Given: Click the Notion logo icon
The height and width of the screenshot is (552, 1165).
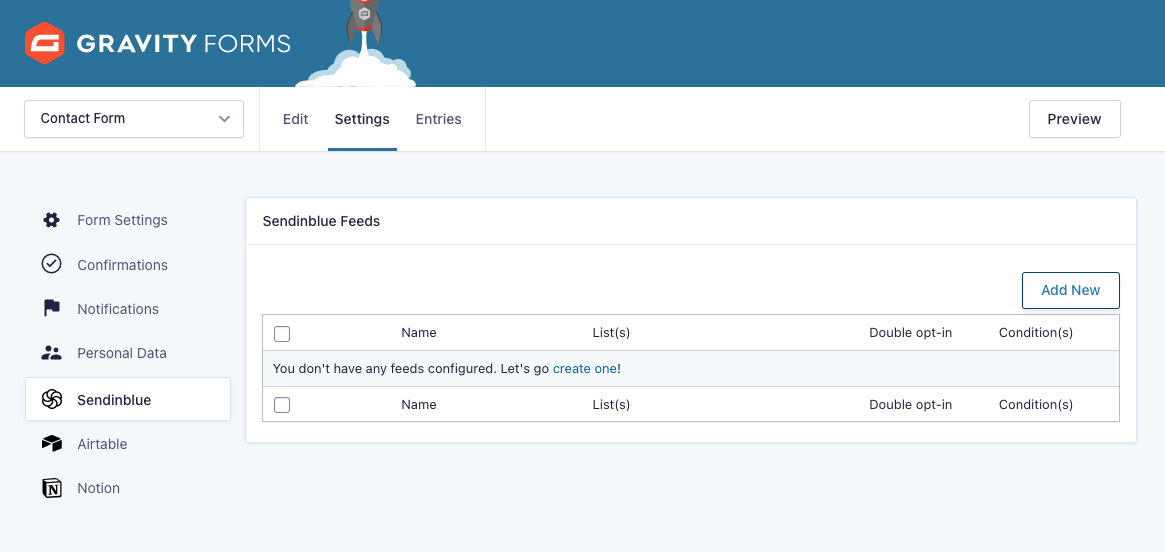Looking at the screenshot, I should (51, 488).
